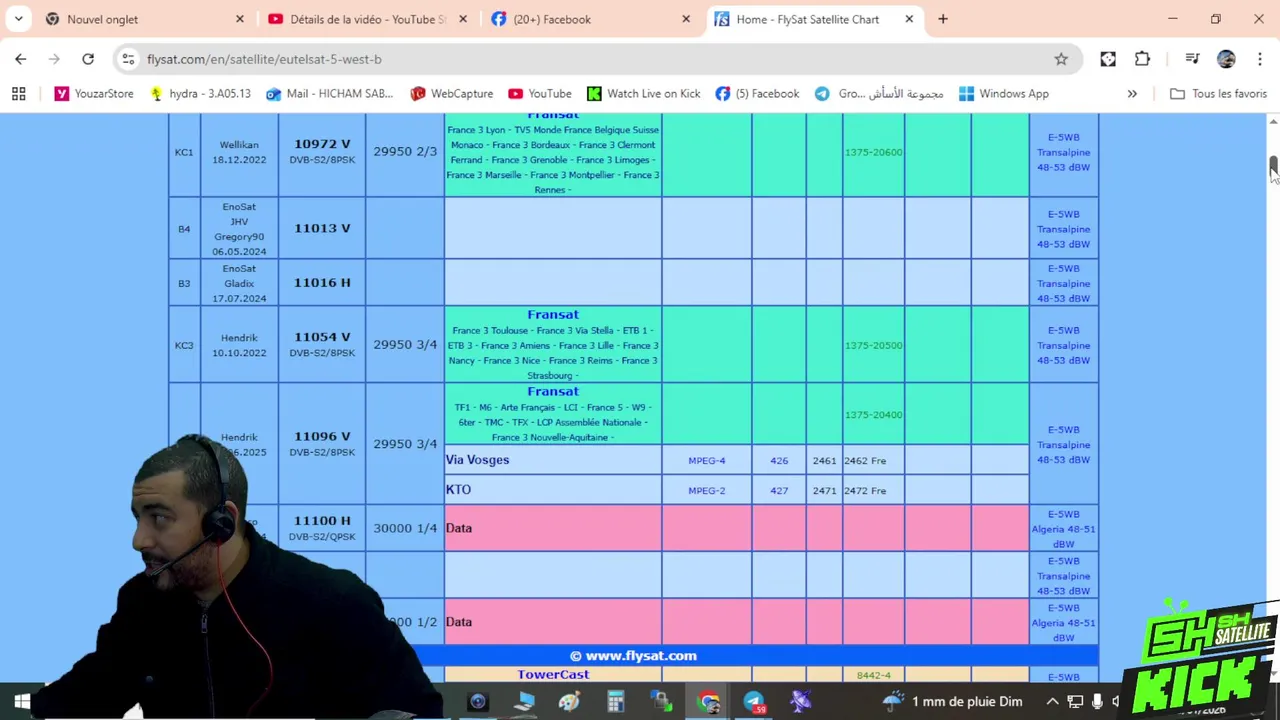
Task: Bookmark this page with the star icon
Action: (x=1061, y=59)
